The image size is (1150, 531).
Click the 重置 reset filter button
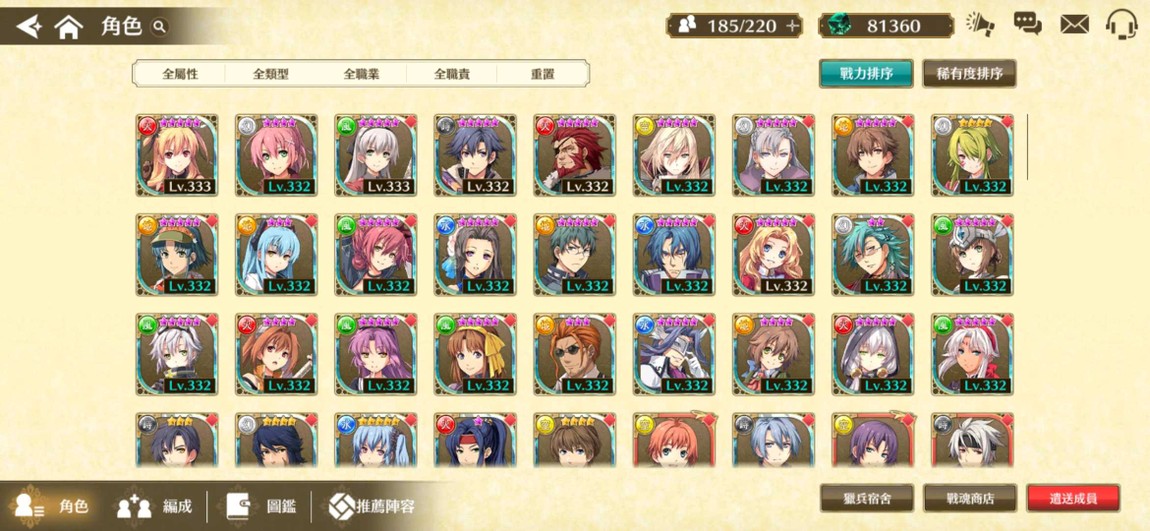pyautogui.click(x=543, y=74)
